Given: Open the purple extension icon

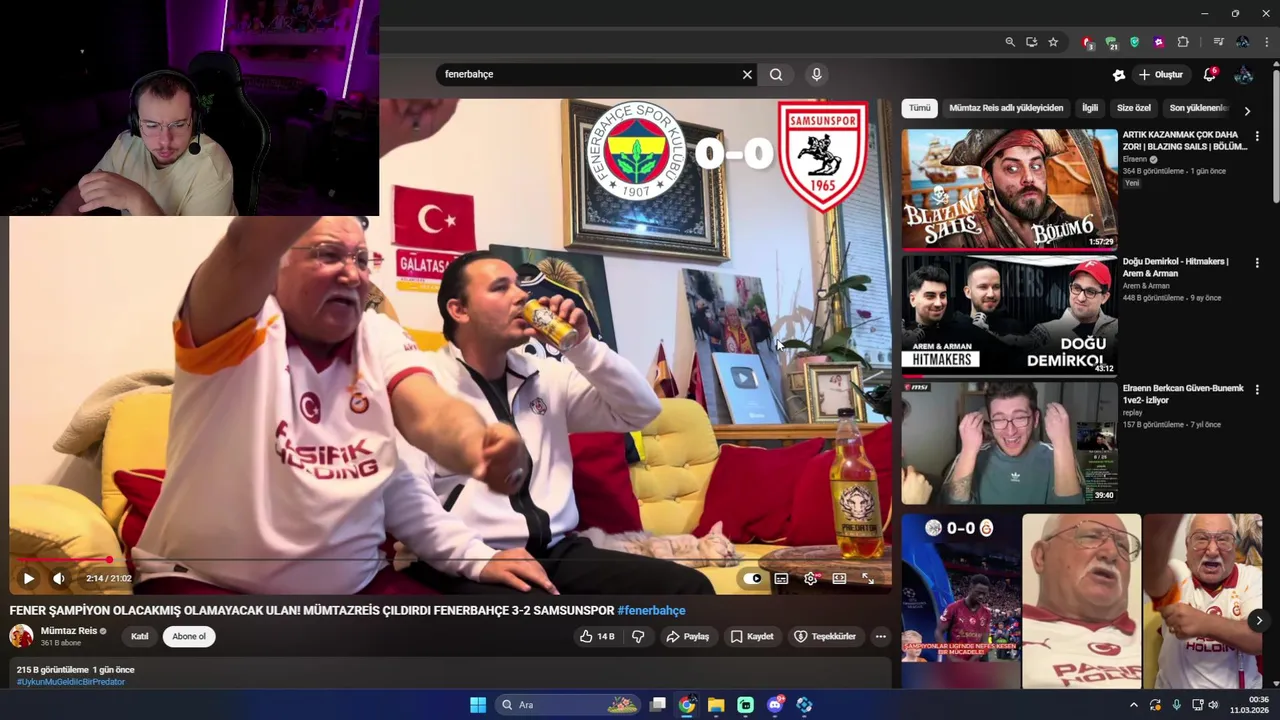Looking at the screenshot, I should click(x=1158, y=42).
